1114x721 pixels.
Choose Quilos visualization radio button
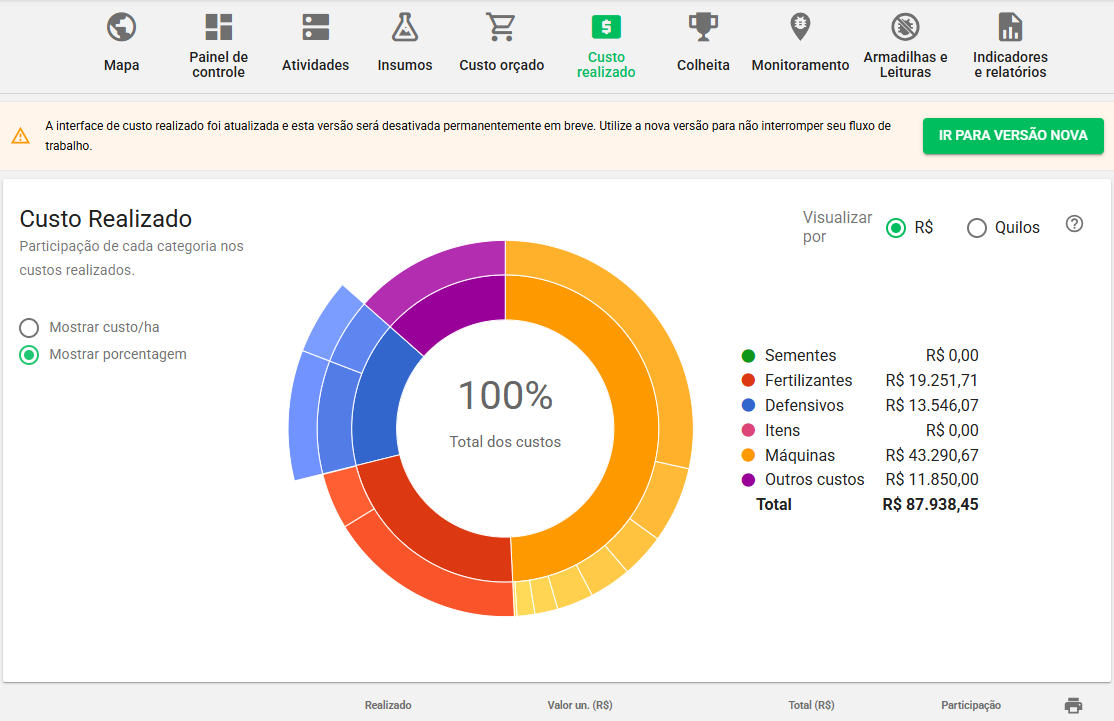coord(977,228)
